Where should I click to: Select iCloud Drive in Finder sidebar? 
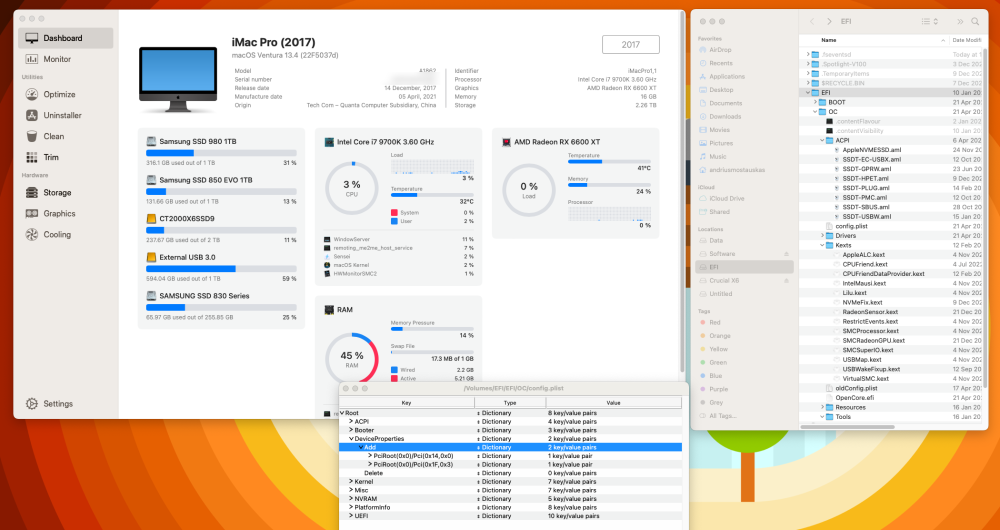(726, 198)
